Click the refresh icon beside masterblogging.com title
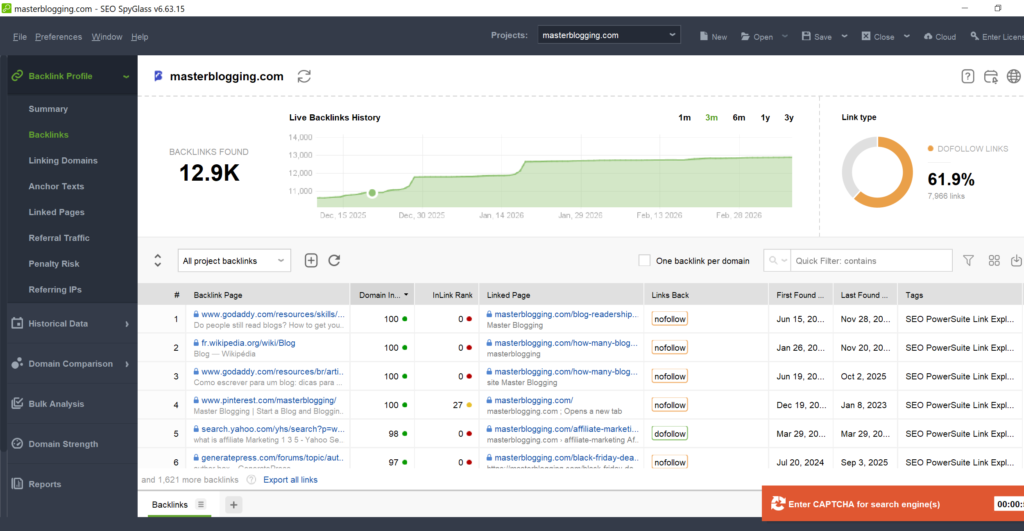Image resolution: width=1024 pixels, height=531 pixels. click(304, 76)
